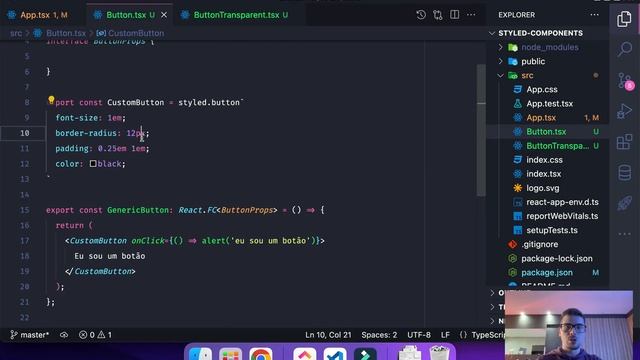
Task: Change indentation via Spaces: 2
Action: (379, 335)
